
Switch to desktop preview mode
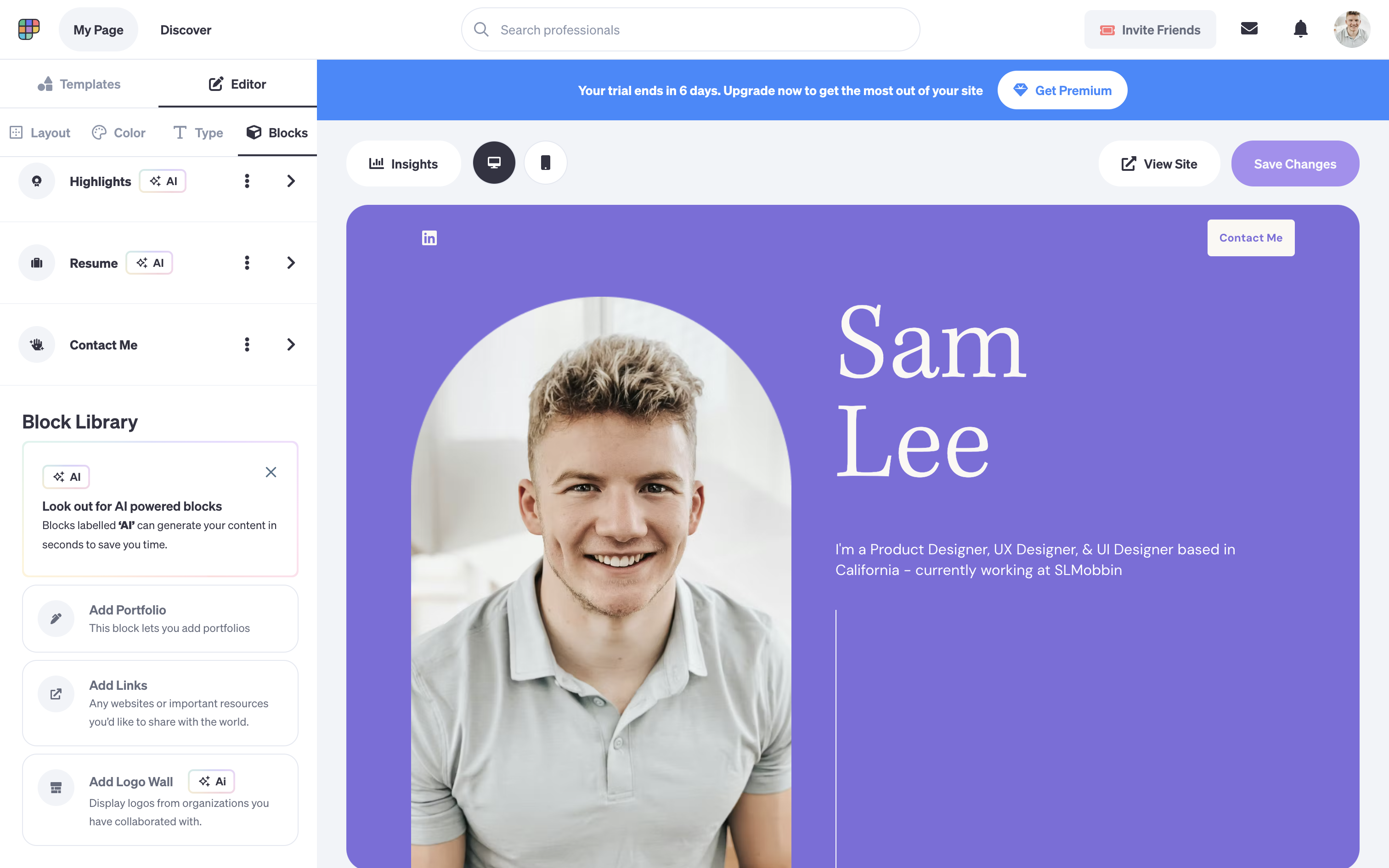point(494,163)
